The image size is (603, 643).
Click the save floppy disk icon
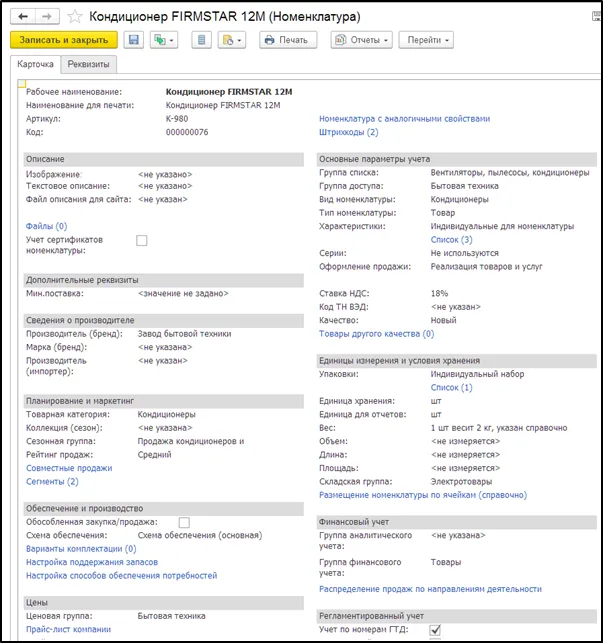132,40
